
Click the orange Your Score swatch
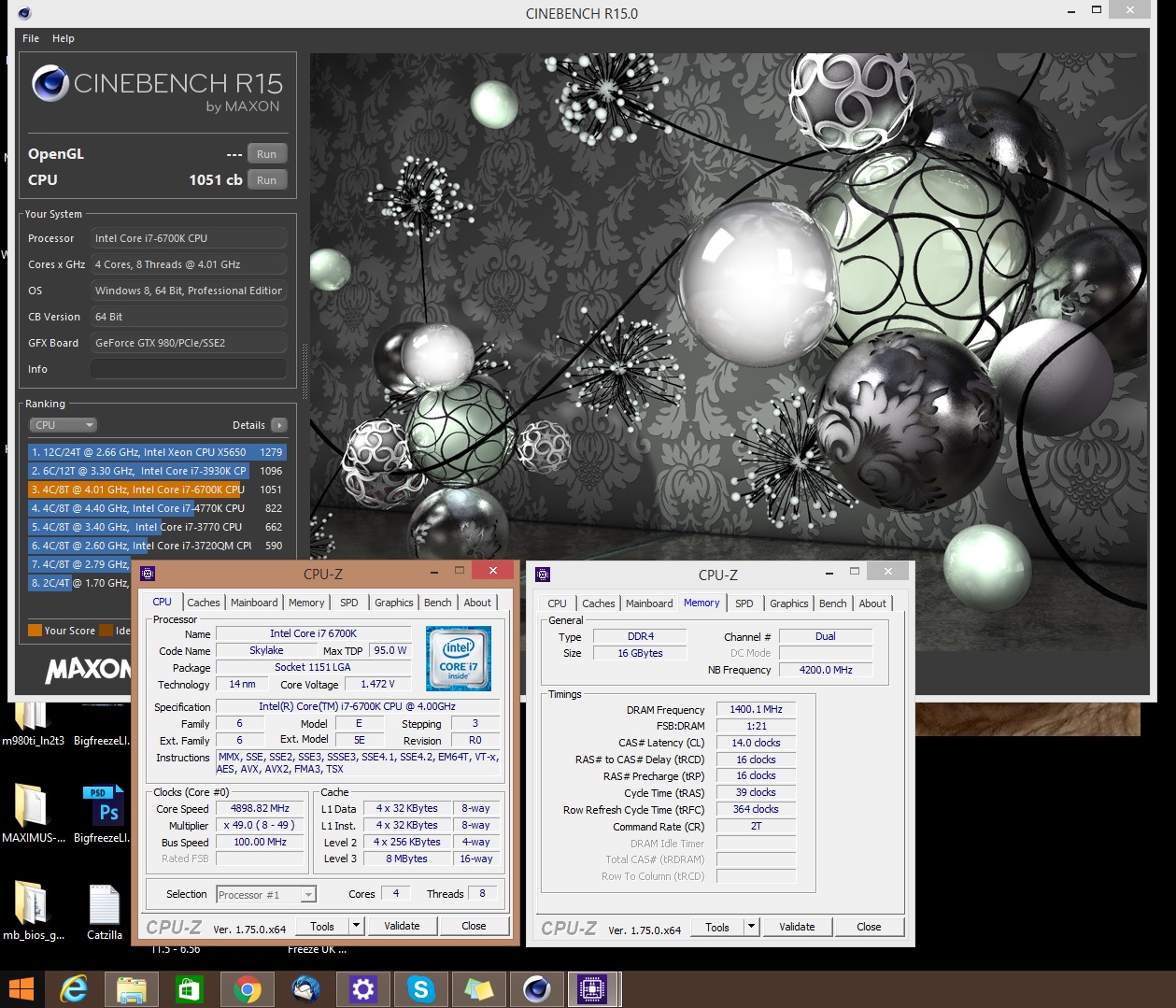click(35, 631)
